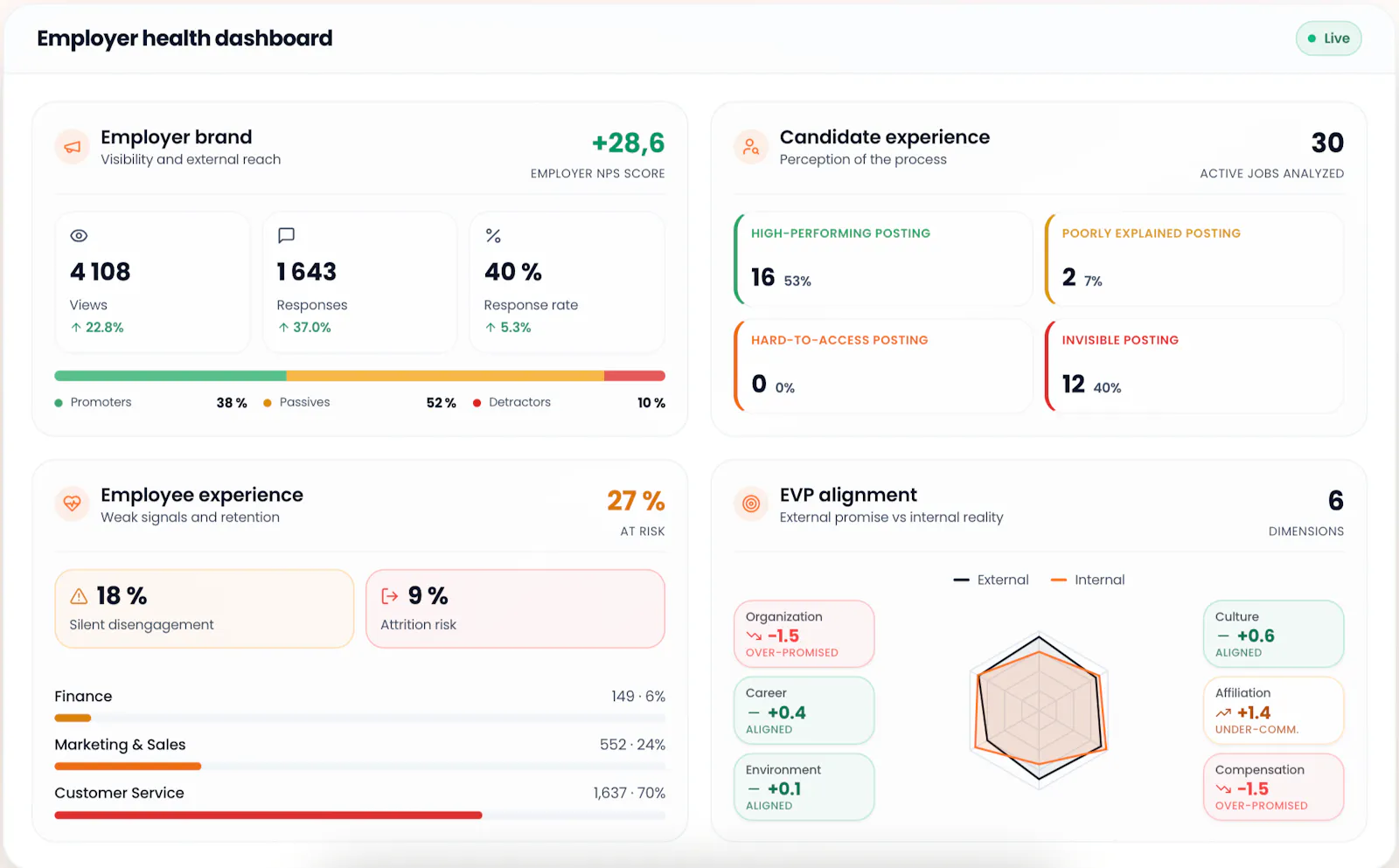Click the 6 dimensions value
The height and width of the screenshot is (868, 1399).
[1335, 501]
